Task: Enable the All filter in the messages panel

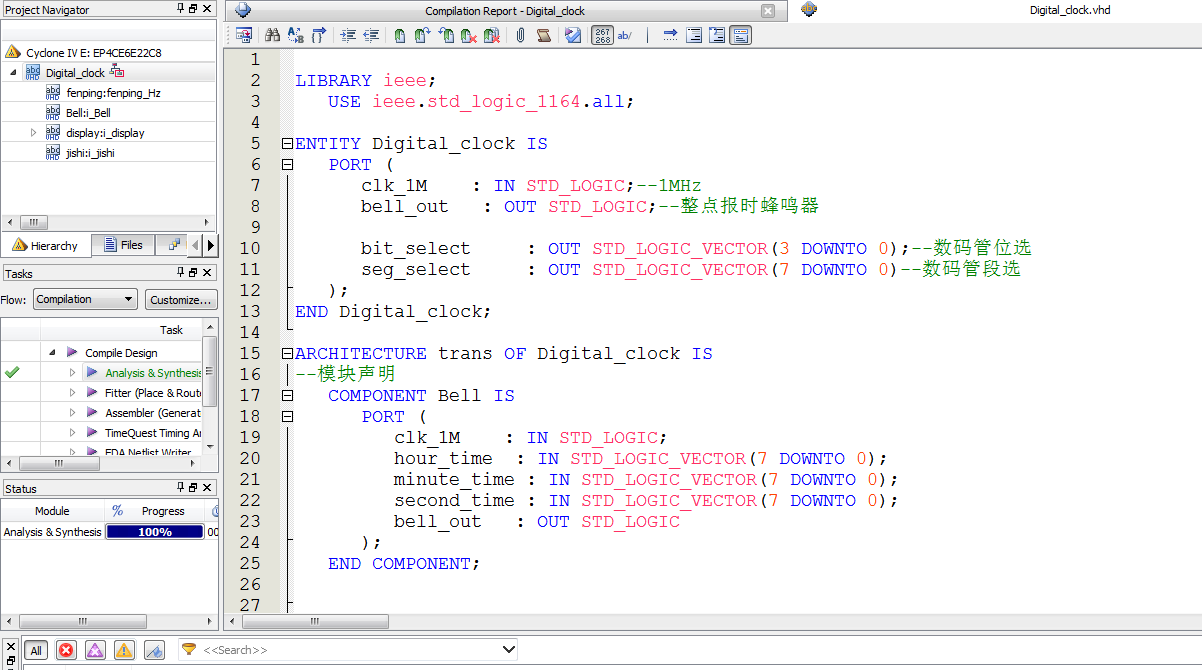Action: coord(36,650)
